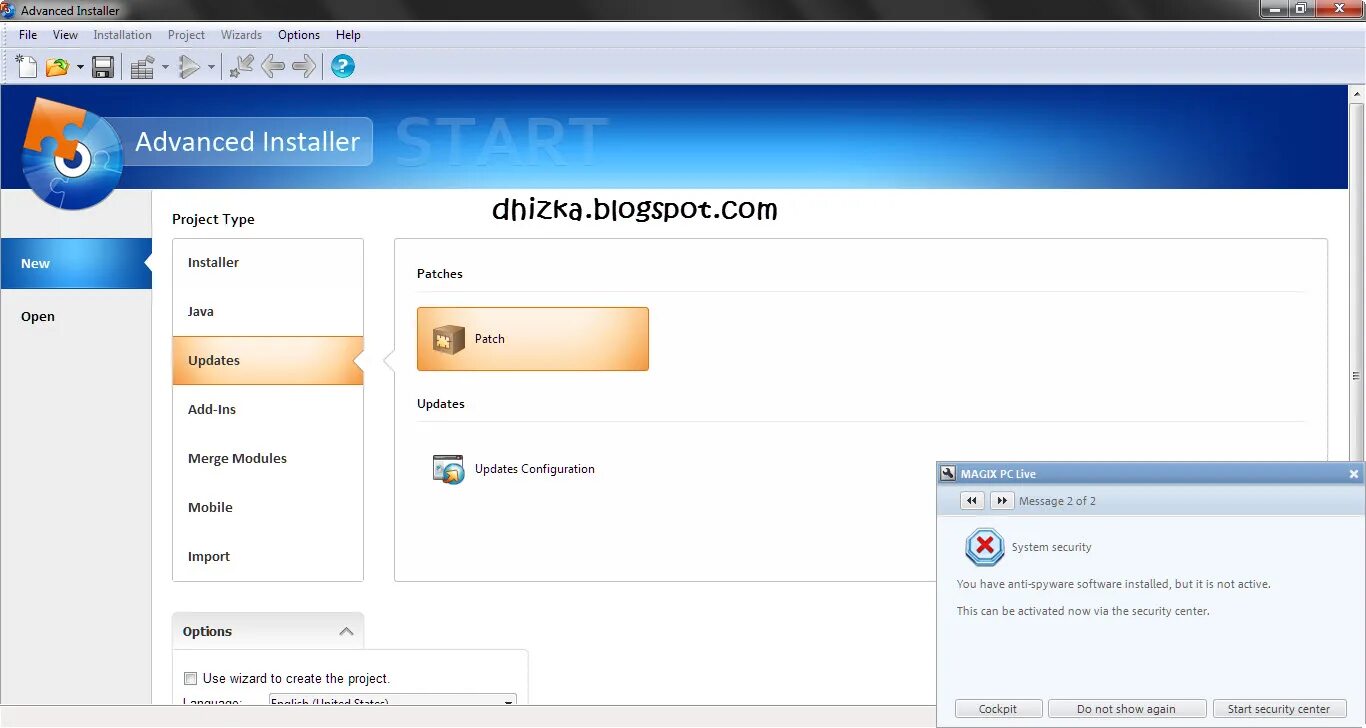1366x728 pixels.
Task: Open the View menu
Action: click(65, 35)
